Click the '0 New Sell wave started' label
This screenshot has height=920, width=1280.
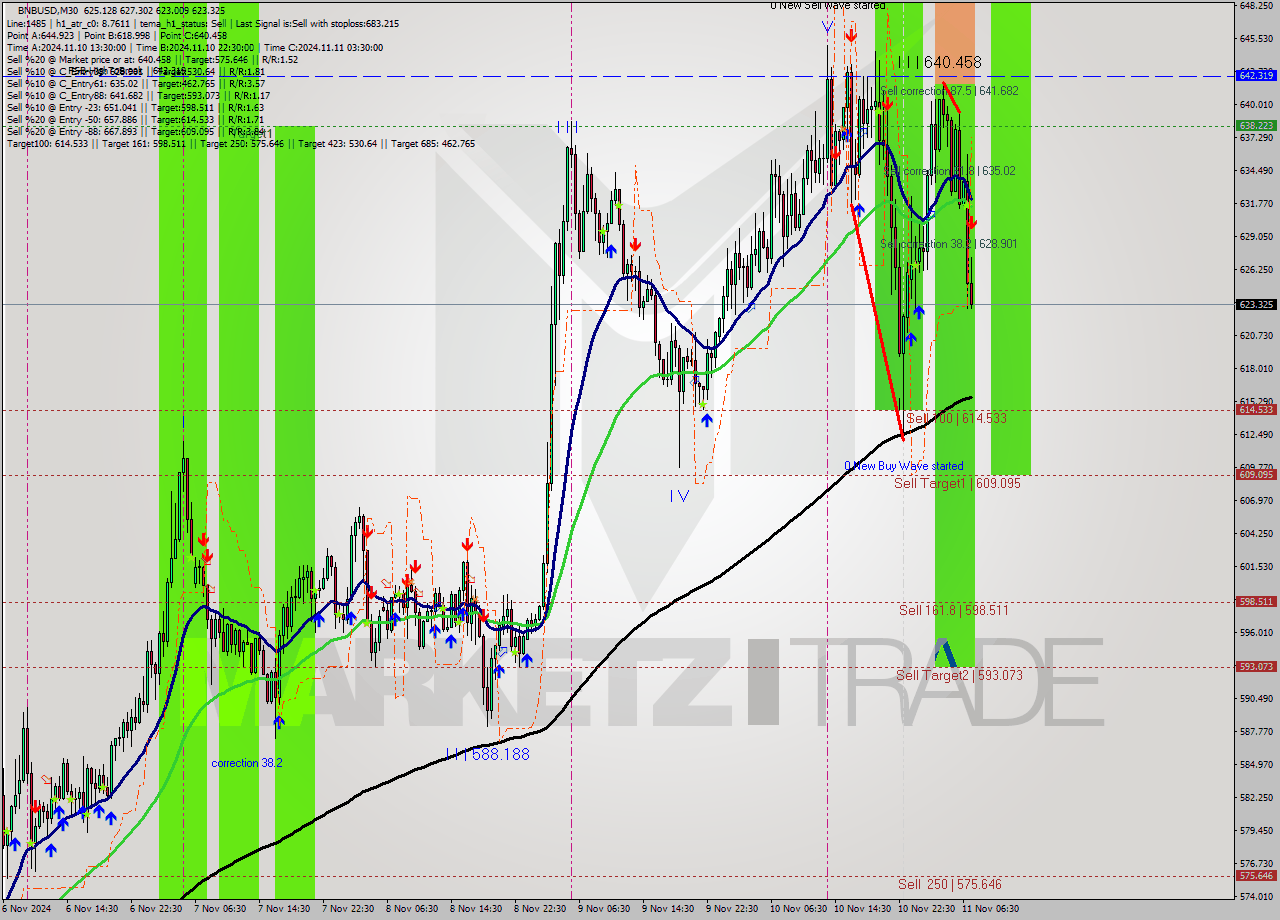coord(827,5)
